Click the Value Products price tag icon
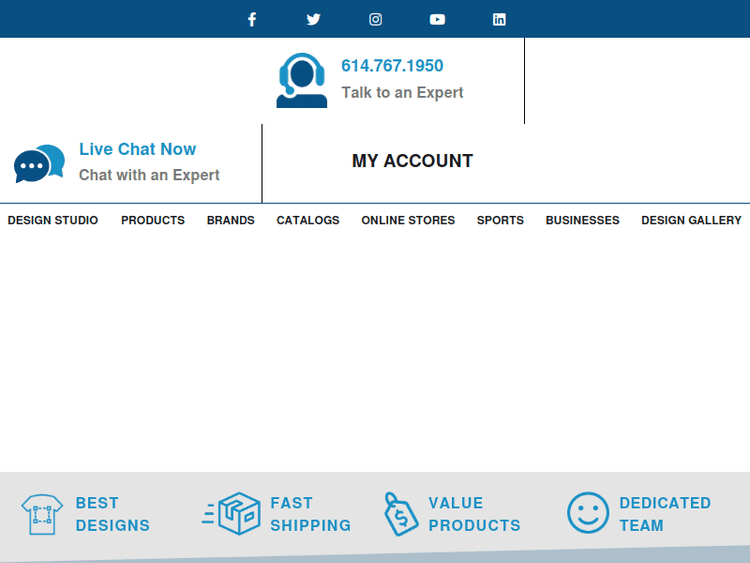750x563 pixels. pyautogui.click(x=401, y=514)
